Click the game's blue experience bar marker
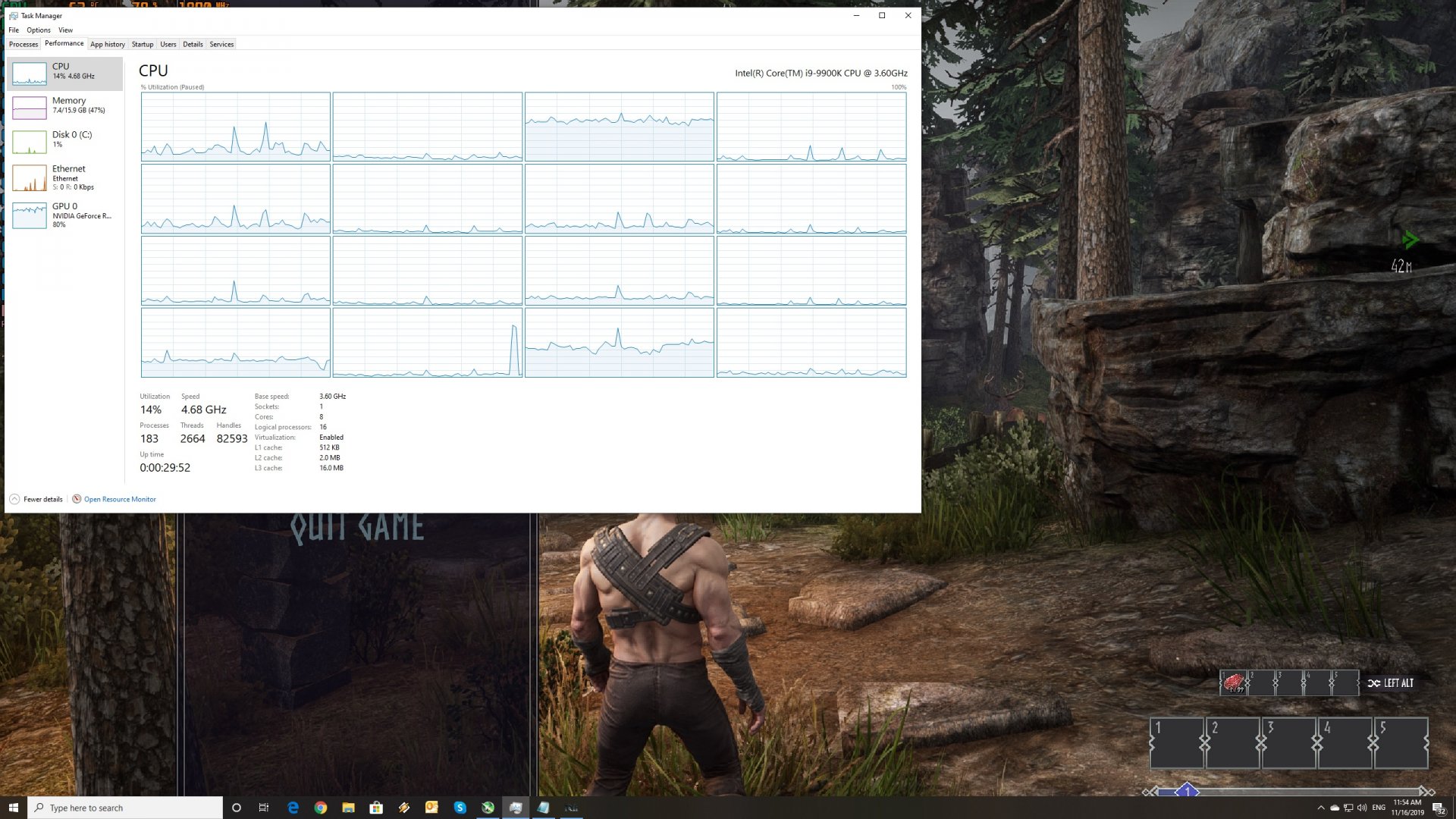 click(x=1187, y=791)
